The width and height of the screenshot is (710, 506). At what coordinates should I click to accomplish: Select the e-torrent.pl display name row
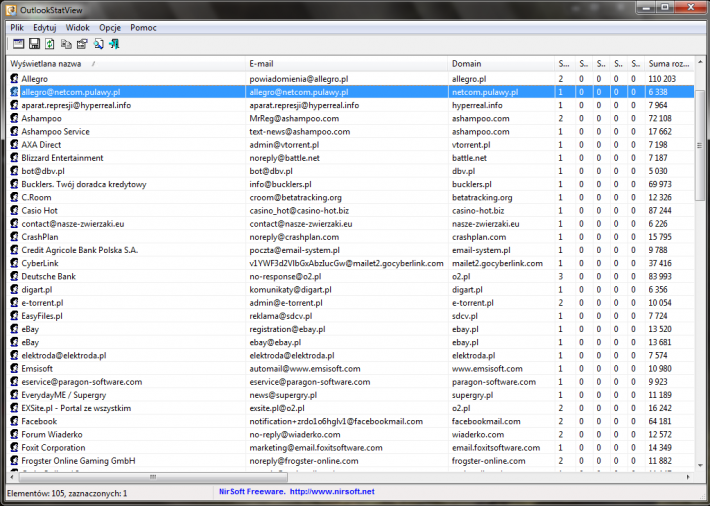42,303
